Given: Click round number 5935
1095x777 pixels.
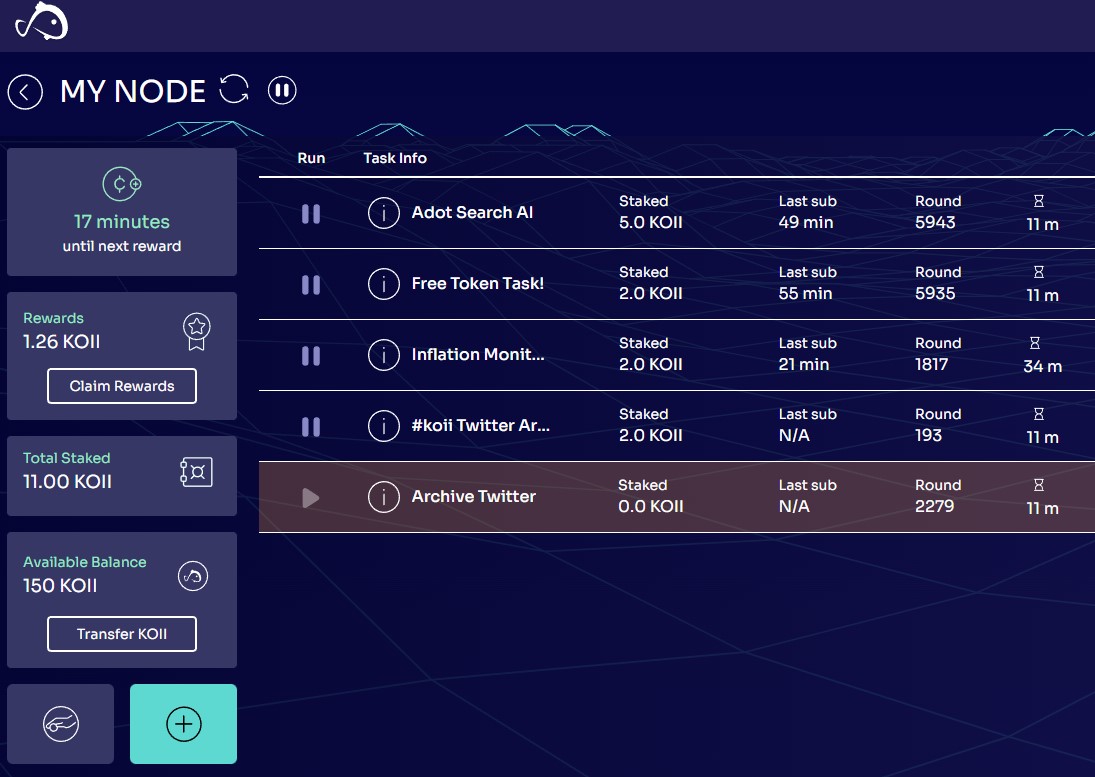Looking at the screenshot, I should pos(935,294).
